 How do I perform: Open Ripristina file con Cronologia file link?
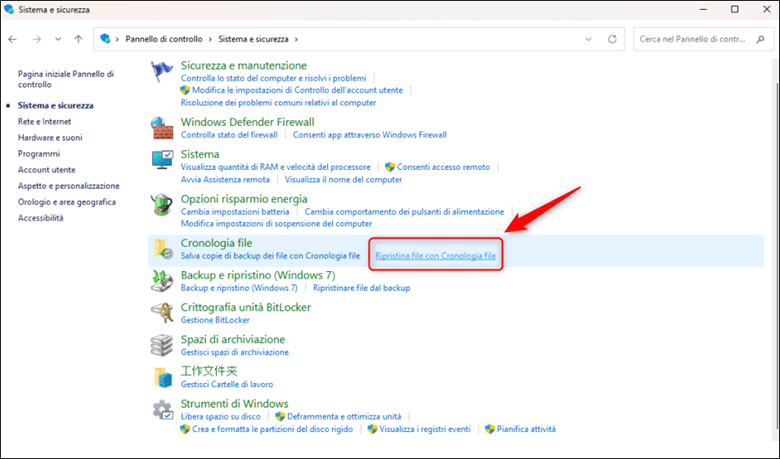[x=435, y=256]
